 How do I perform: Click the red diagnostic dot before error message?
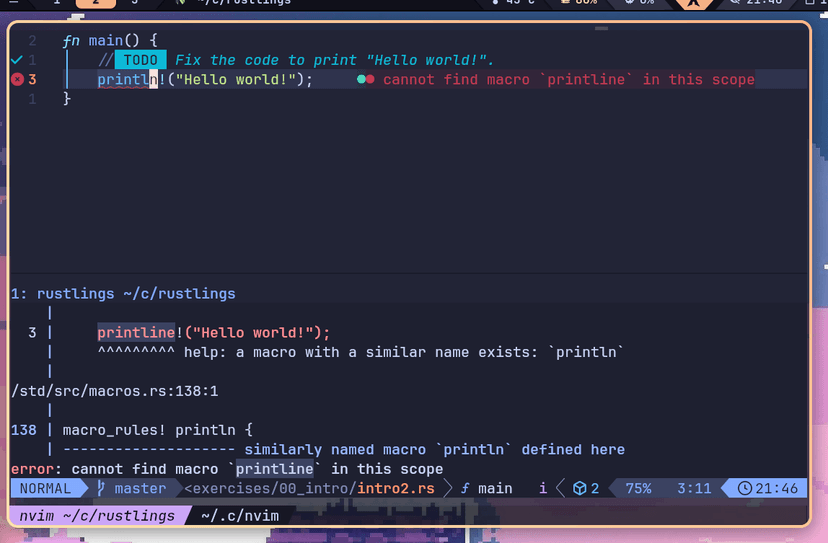pos(371,80)
